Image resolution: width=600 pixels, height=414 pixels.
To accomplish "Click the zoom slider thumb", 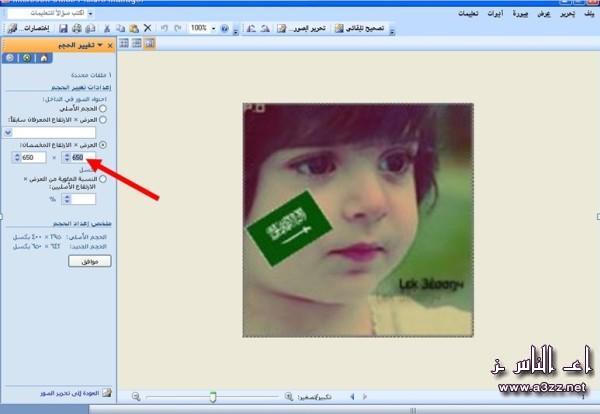I will (213, 397).
